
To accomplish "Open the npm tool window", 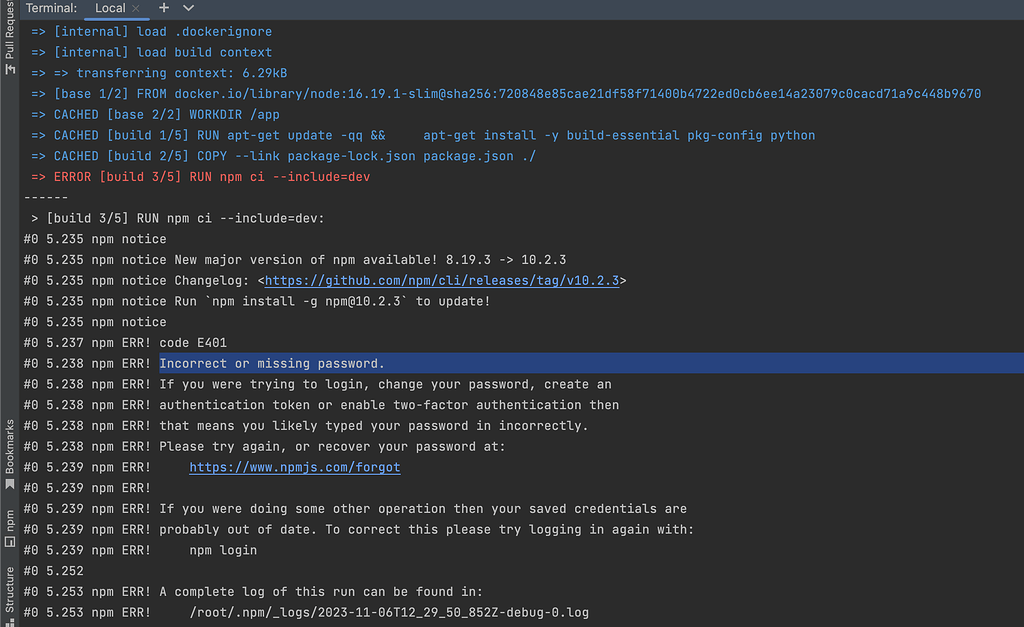I will (10, 528).
